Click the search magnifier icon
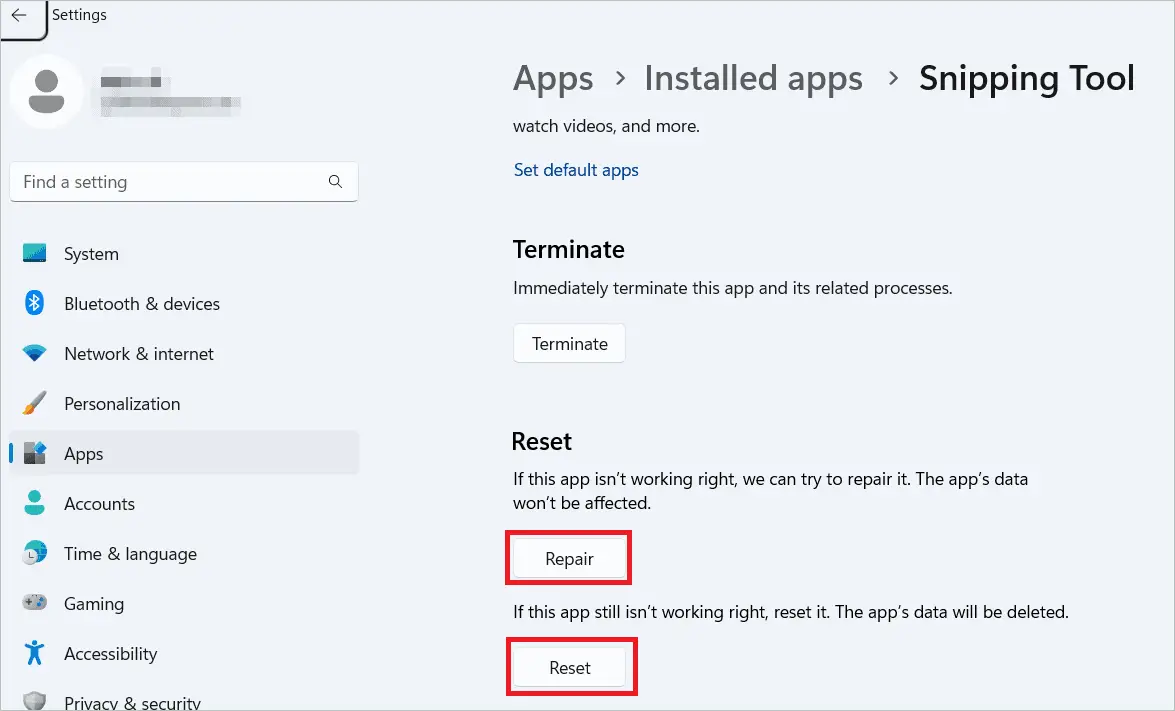Viewport: 1175px width, 711px height. pos(335,182)
